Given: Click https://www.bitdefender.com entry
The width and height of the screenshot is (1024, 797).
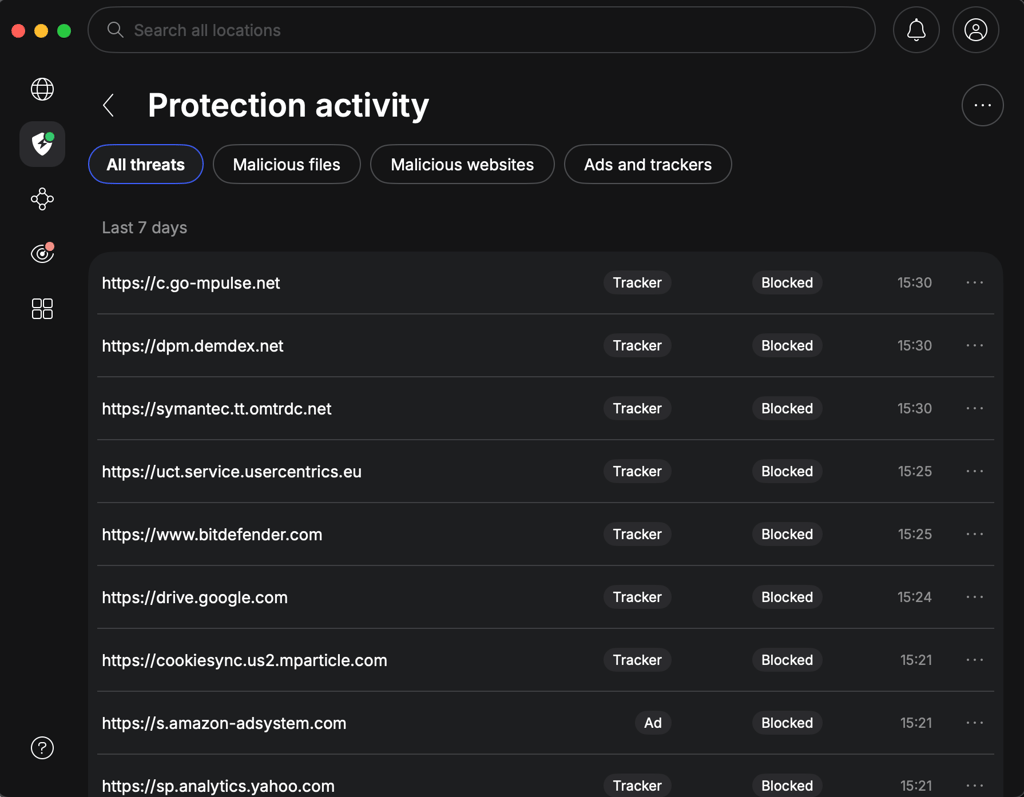Looking at the screenshot, I should pyautogui.click(x=212, y=534).
